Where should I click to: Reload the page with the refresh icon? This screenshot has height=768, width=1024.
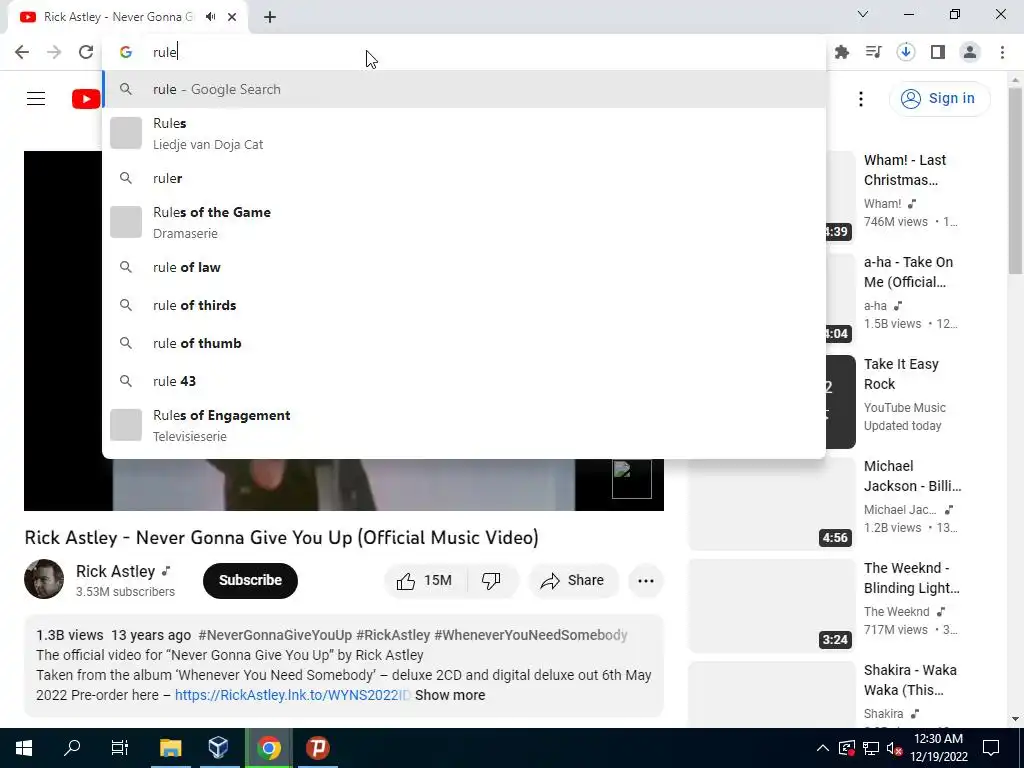pyautogui.click(x=86, y=52)
